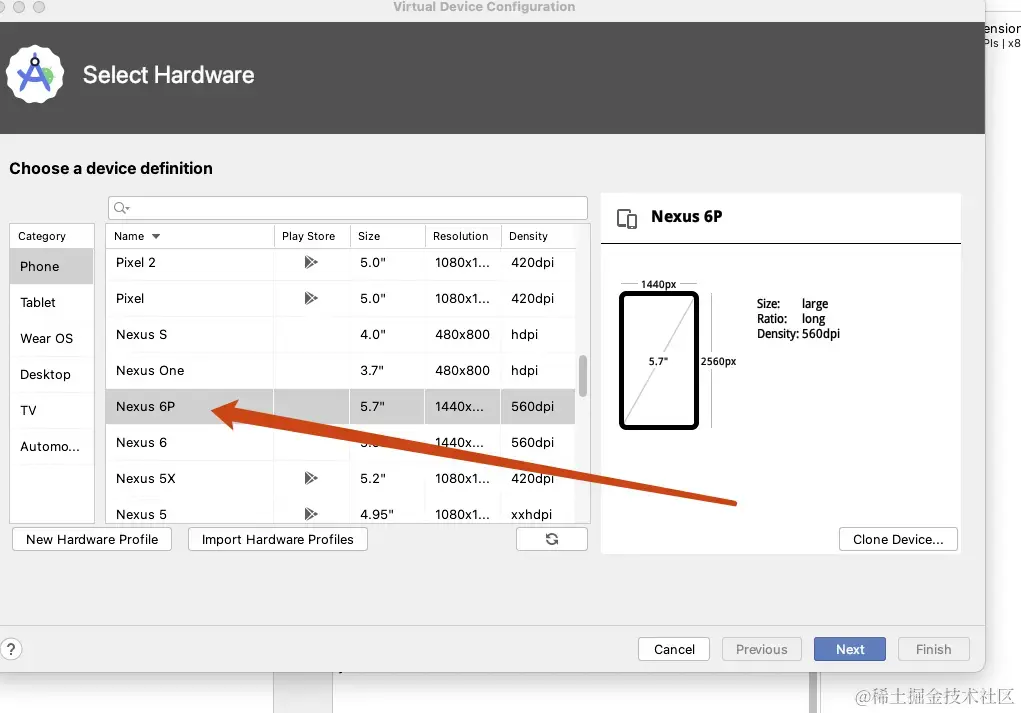
Task: Select the Nexus 6 device
Action: [x=341, y=442]
